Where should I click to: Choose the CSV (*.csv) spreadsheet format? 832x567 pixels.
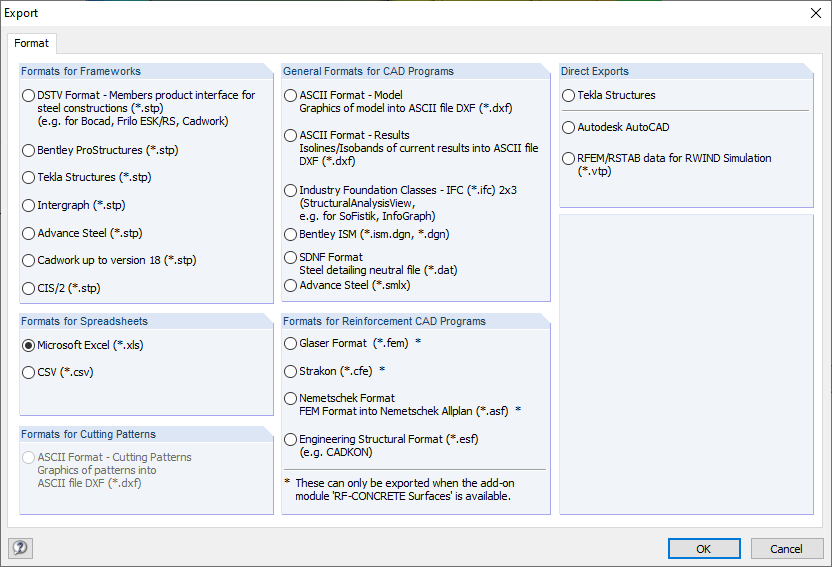tap(29, 372)
